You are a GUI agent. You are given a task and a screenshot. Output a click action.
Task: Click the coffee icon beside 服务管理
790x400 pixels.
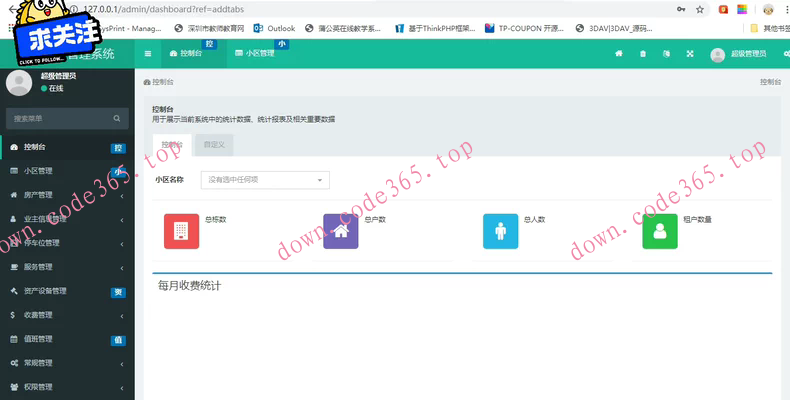(14, 267)
